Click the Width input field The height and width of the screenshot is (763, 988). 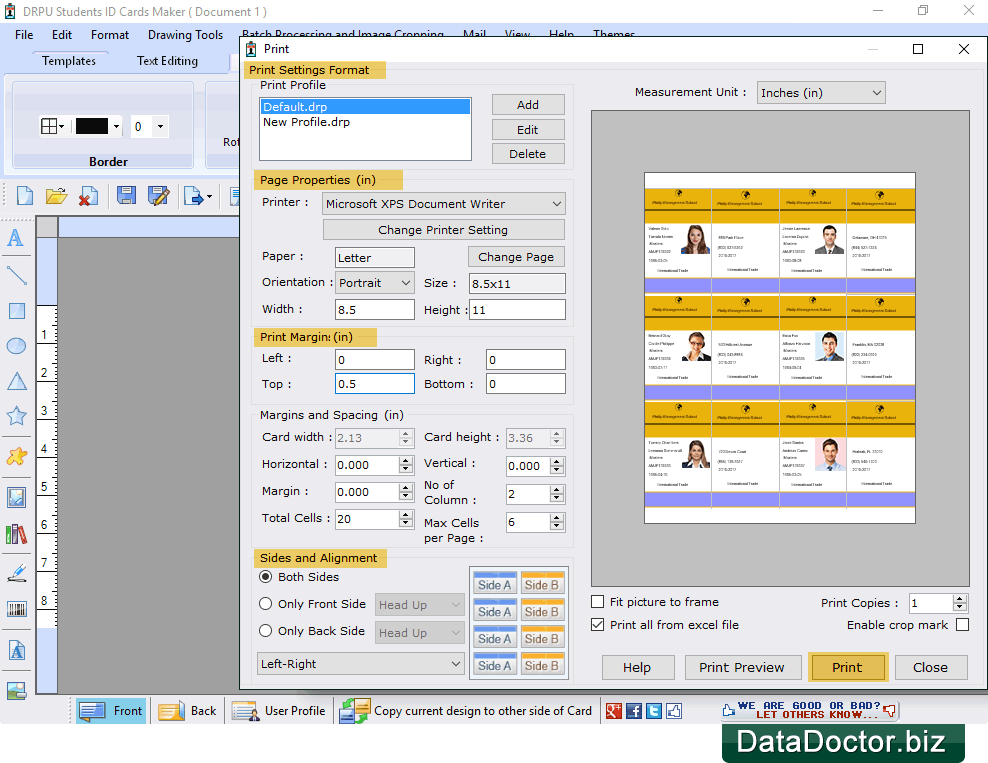tap(375, 309)
